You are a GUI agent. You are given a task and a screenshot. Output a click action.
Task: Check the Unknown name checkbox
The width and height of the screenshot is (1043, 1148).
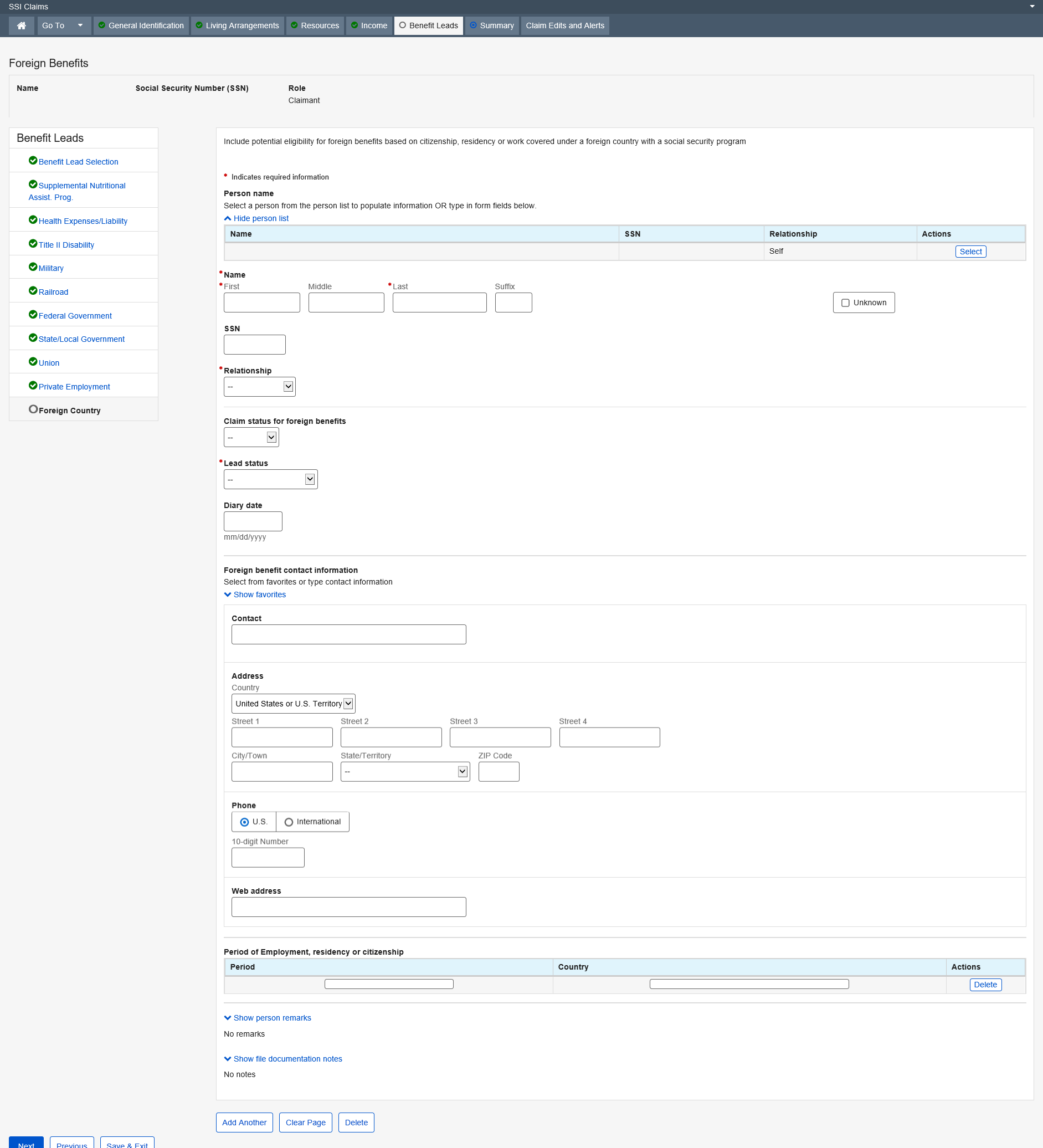[845, 303]
